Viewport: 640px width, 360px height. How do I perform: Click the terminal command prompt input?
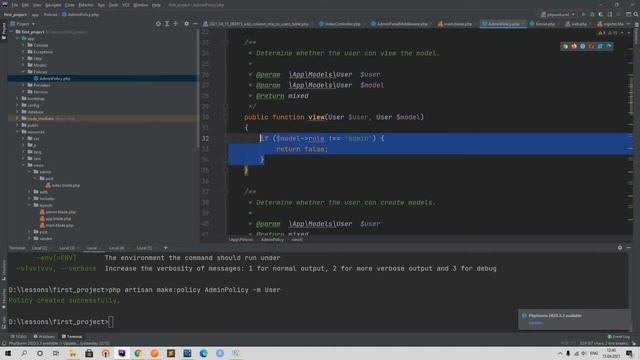(111, 322)
